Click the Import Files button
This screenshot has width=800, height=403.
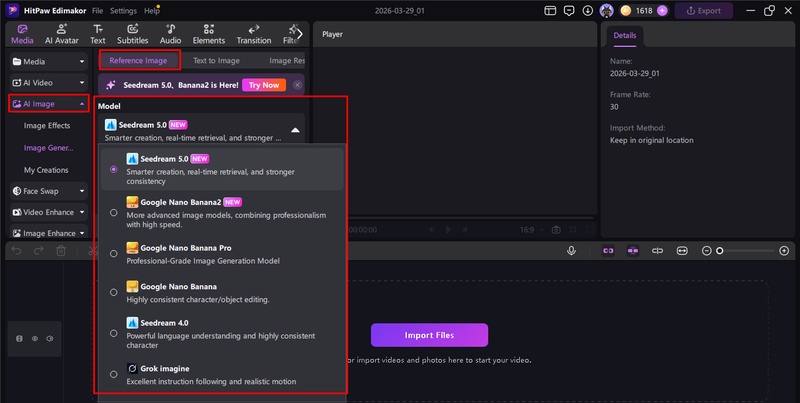click(x=428, y=334)
